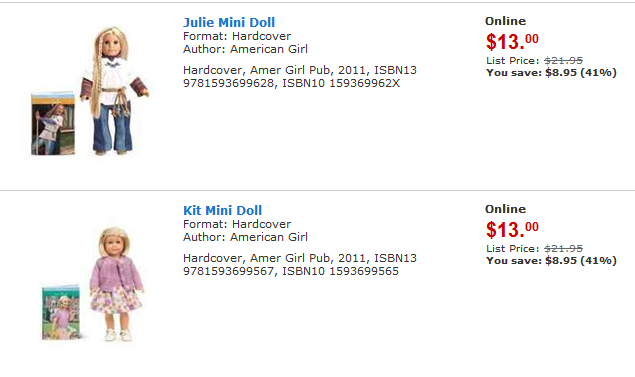This screenshot has width=635, height=377.
Task: Click the Kit Mini Doll $13.00 price
Action: pos(512,229)
